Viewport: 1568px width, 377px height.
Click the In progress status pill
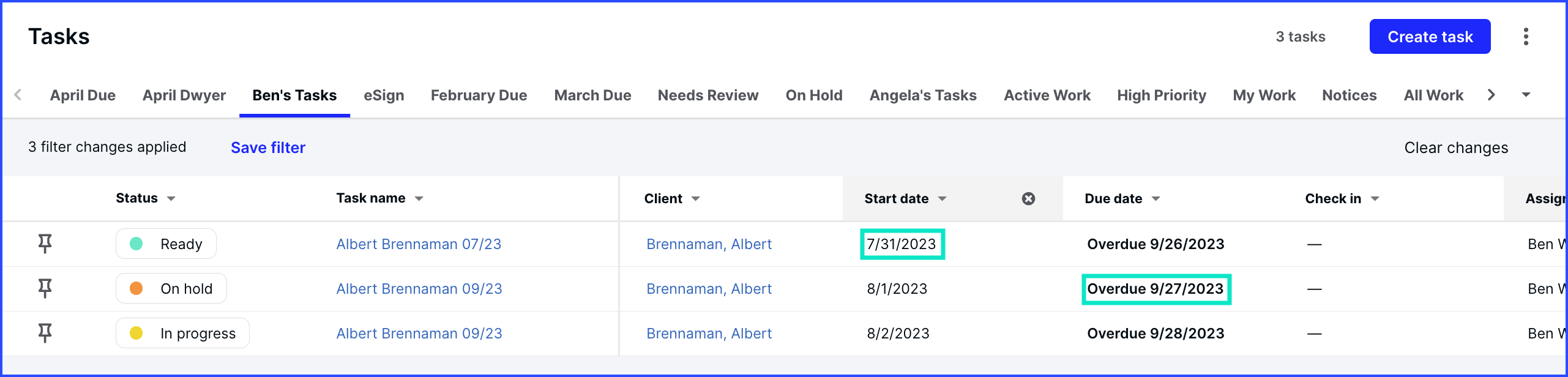pyautogui.click(x=182, y=333)
